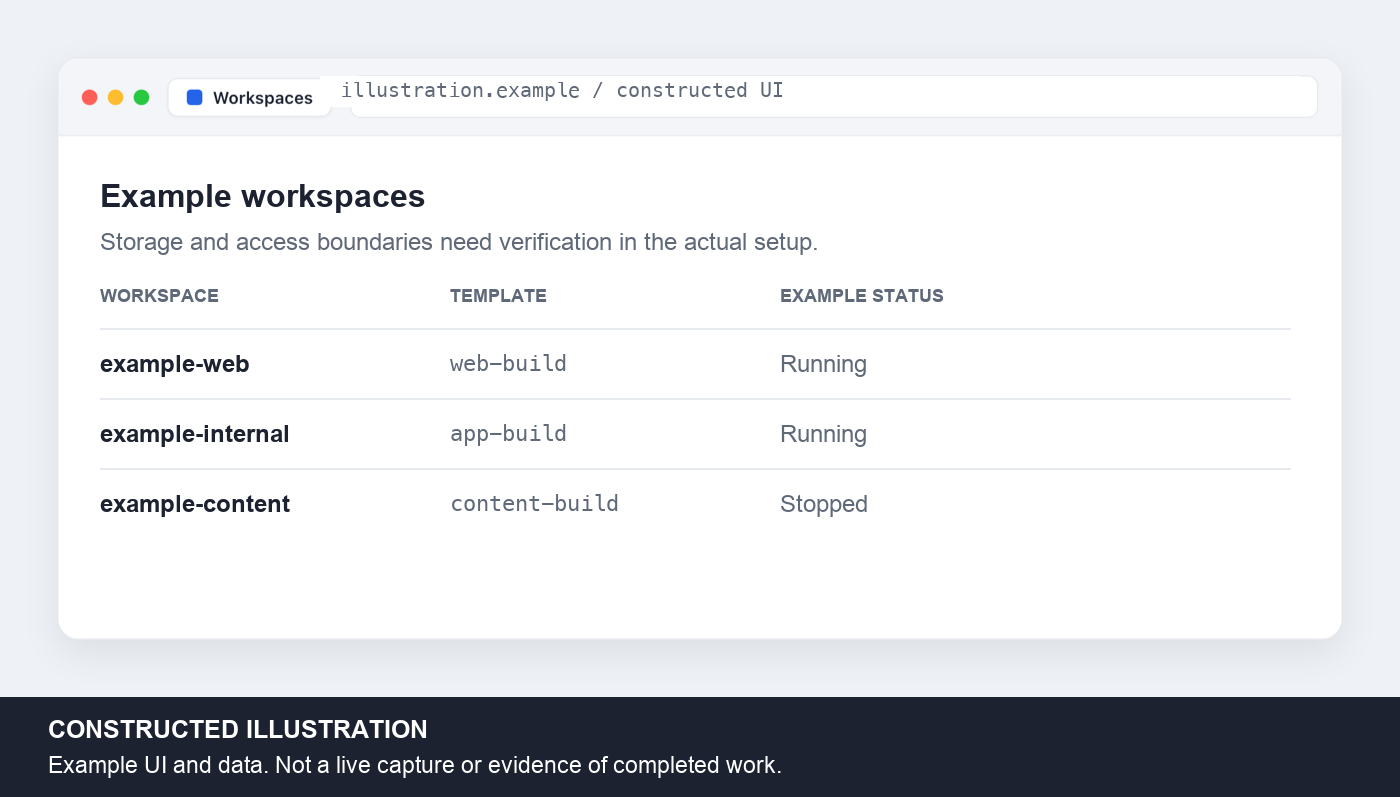Select the app-build template cell

coord(508,433)
